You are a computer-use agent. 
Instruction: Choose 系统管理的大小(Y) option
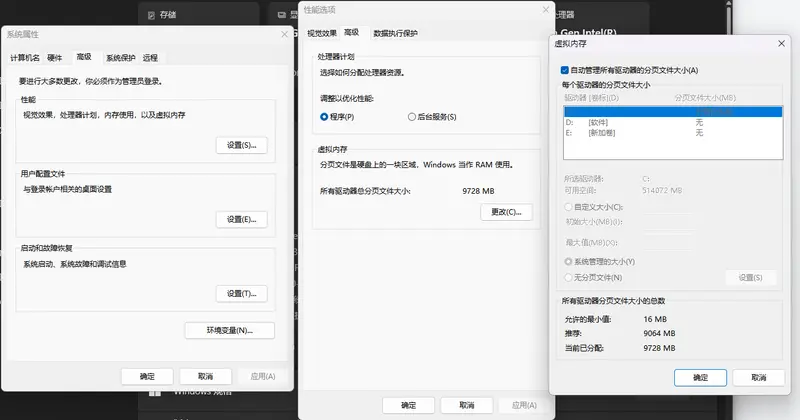click(x=599, y=262)
